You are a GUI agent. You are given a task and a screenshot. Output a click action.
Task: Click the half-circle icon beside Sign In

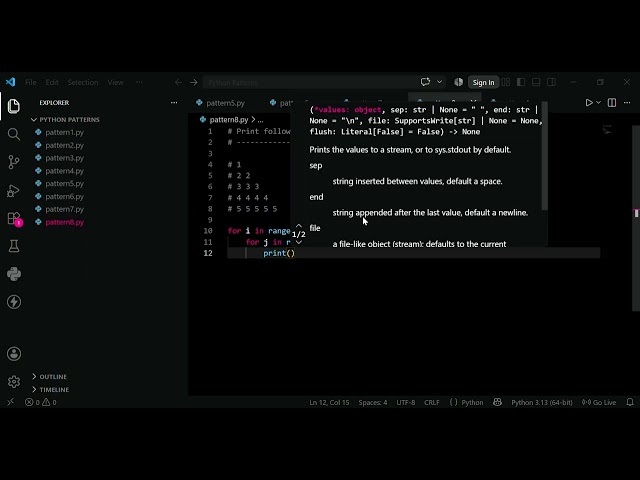click(458, 82)
